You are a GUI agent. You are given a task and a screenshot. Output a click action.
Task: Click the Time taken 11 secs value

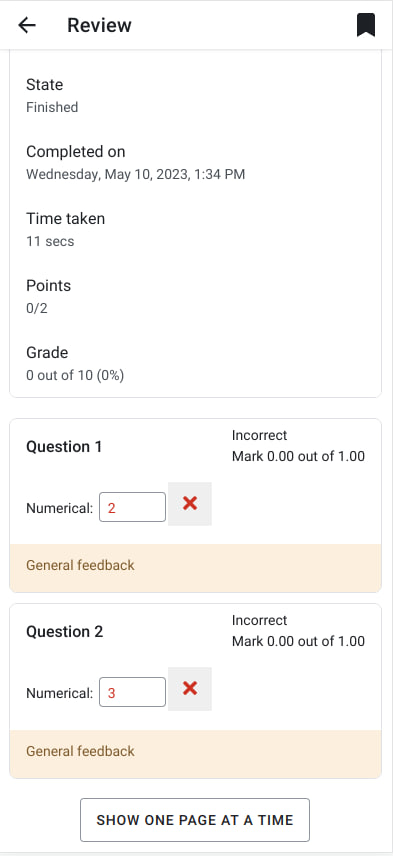point(50,241)
